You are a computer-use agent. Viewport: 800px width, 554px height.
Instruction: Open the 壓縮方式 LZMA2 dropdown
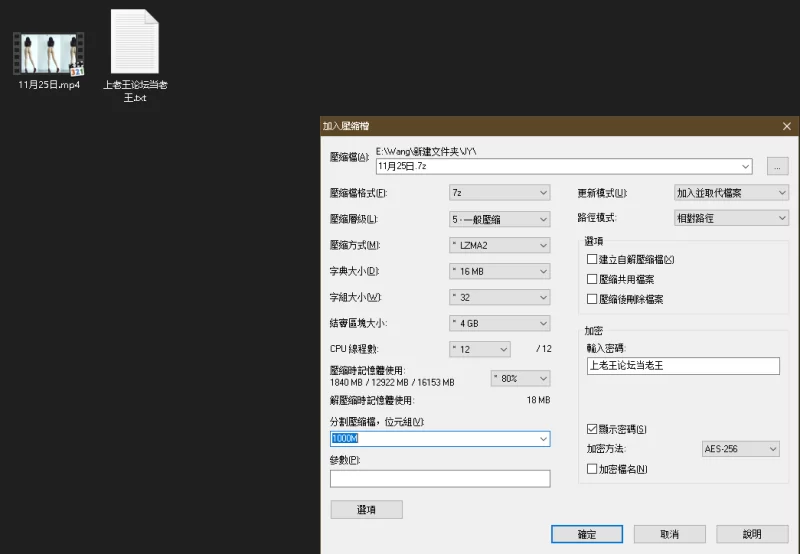(499, 245)
